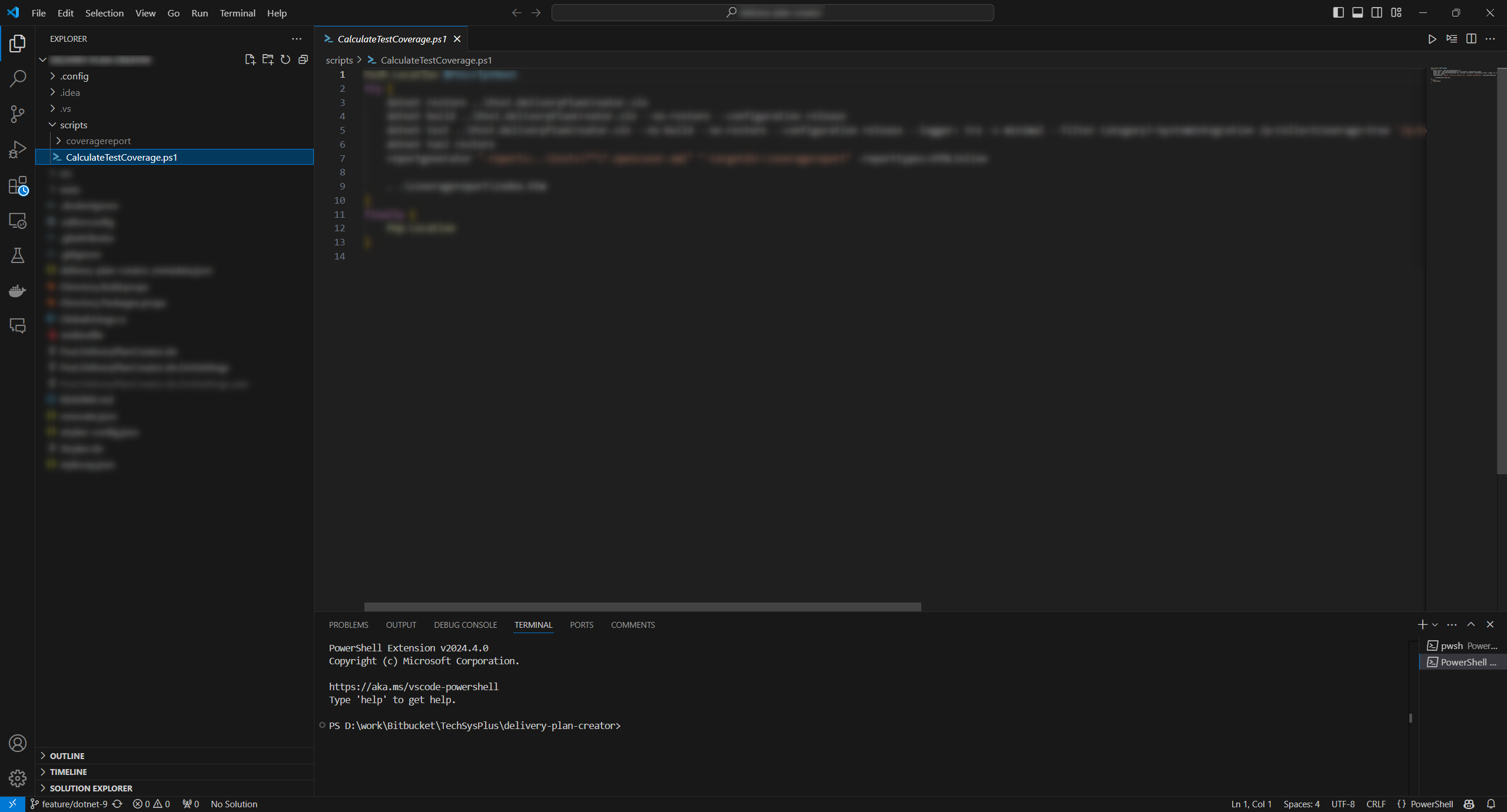Screen dimensions: 1507x812
Task: Open the Run and Debug view
Action: (x=18, y=149)
